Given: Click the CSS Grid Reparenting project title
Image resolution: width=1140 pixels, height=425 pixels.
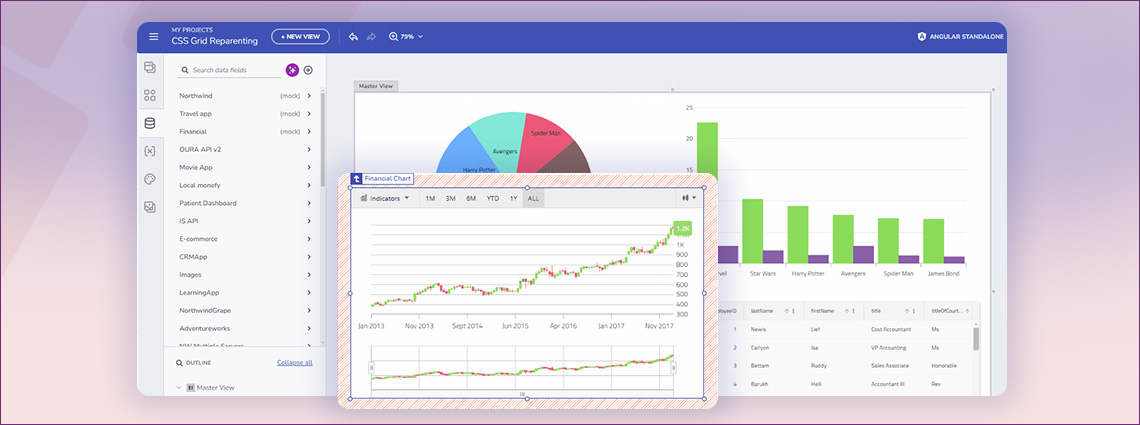Looking at the screenshot, I should click(214, 41).
